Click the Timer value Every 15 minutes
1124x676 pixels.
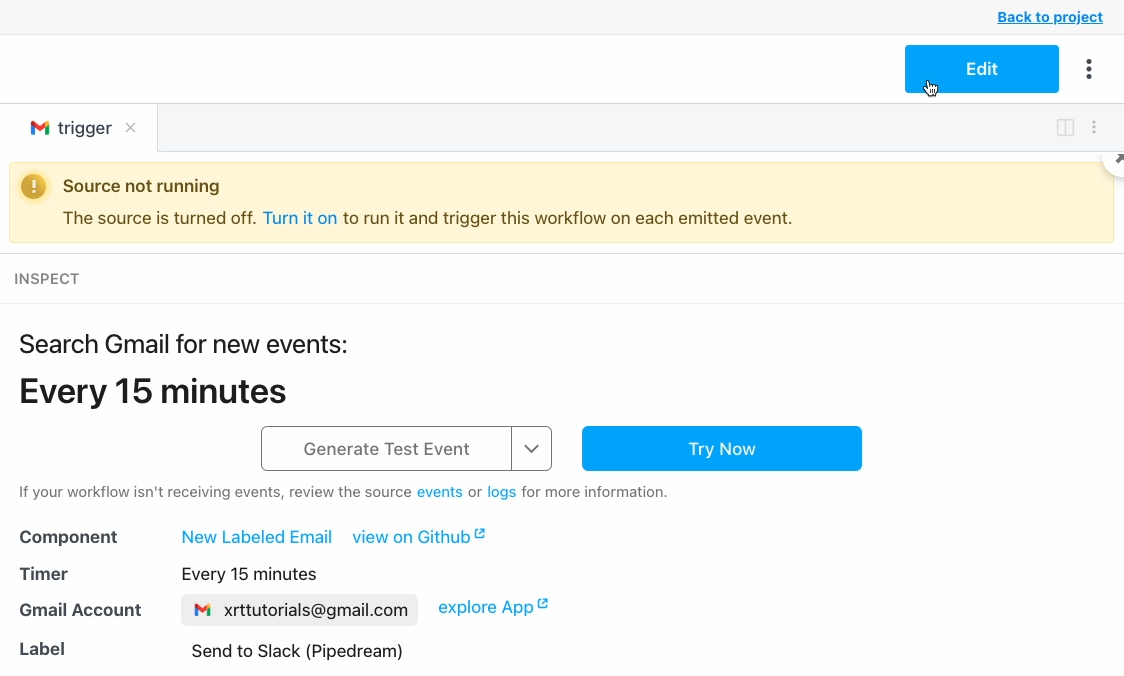[x=249, y=574]
